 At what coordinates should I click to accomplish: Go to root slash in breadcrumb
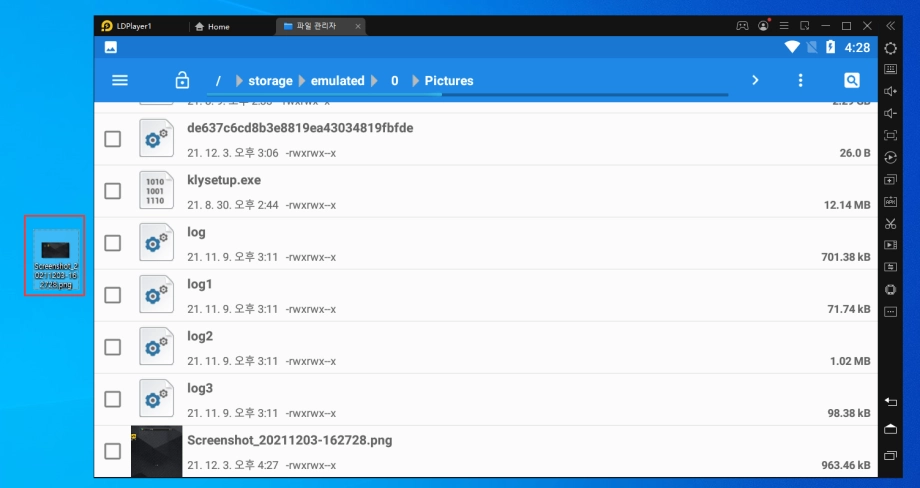[x=218, y=81]
